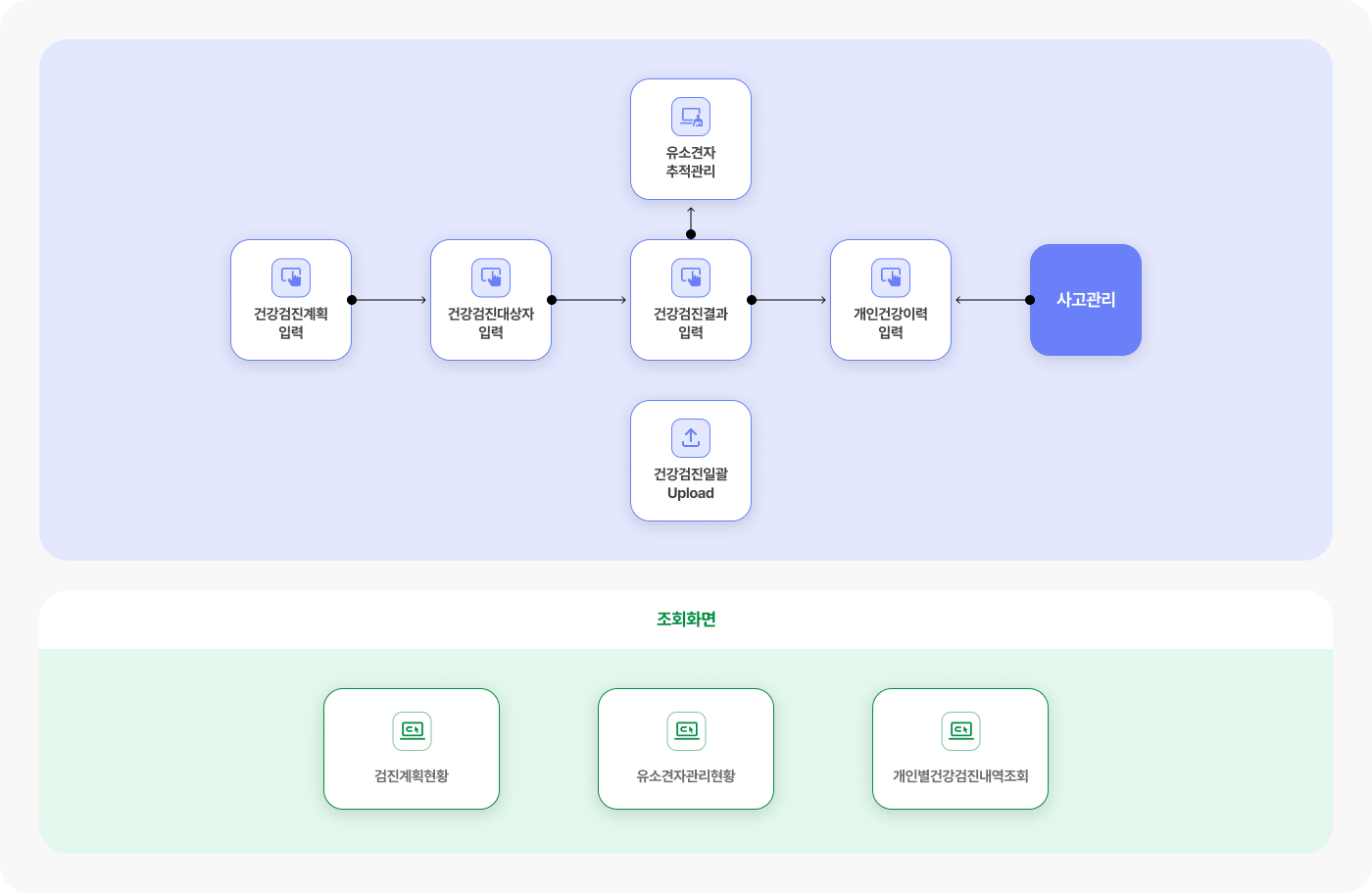Click the 건강검진계획 입력 label text

pos(291,322)
